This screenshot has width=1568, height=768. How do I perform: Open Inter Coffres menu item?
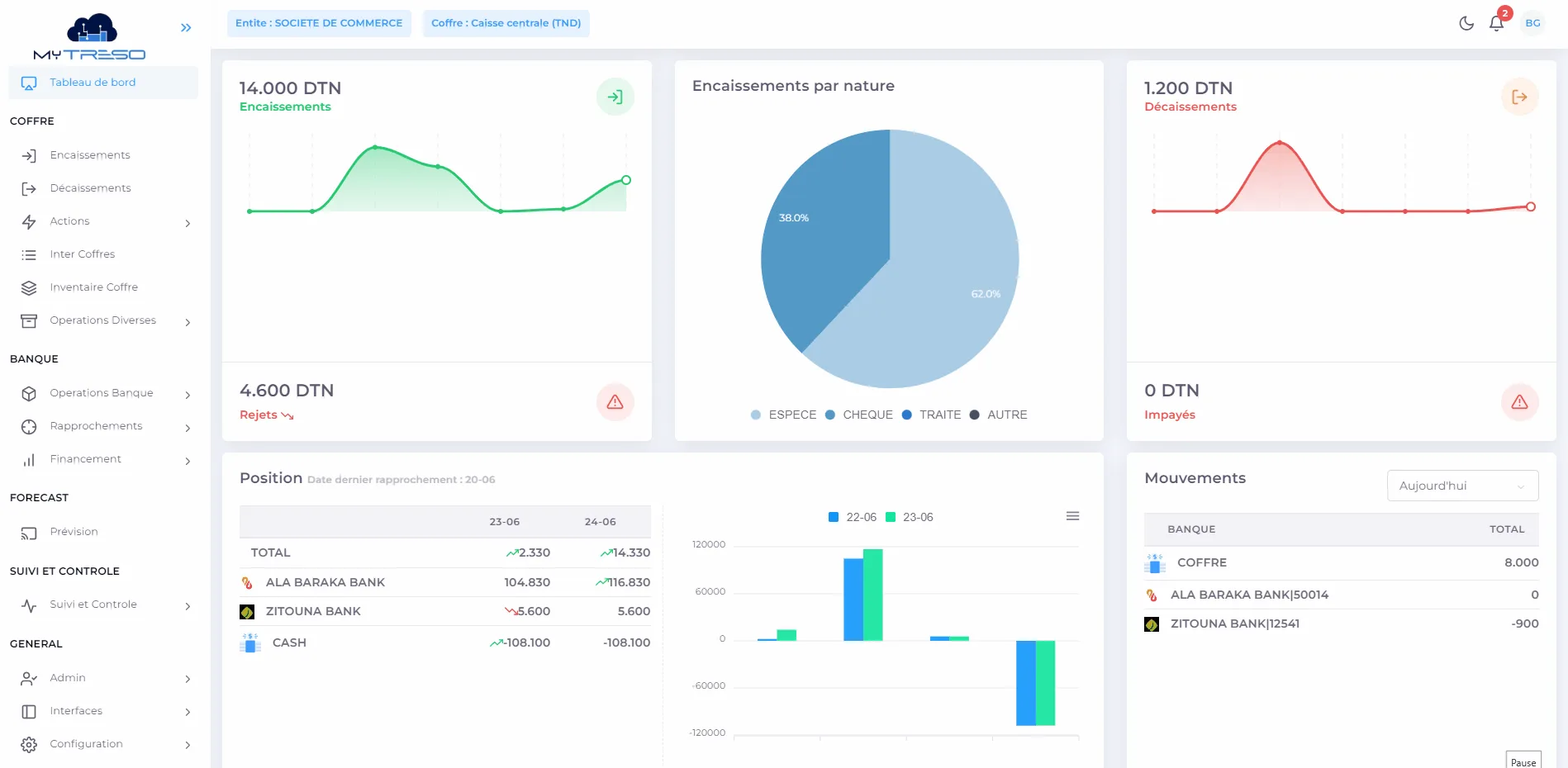(x=82, y=254)
